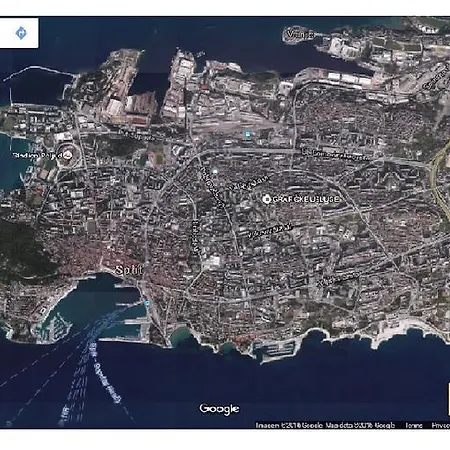Image resolution: width=450 pixels, height=450 pixels.
Task: Click the blue train station marker icon
Action: (x=247, y=134)
